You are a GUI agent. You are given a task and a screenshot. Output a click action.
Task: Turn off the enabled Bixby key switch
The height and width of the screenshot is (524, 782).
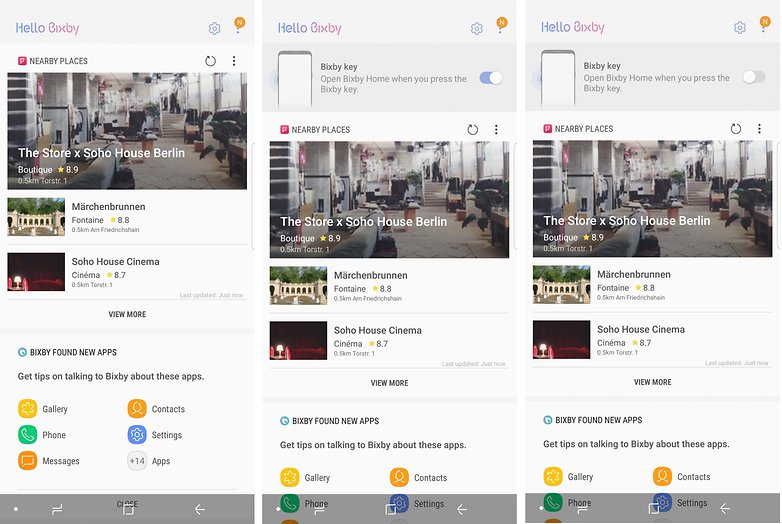point(491,78)
